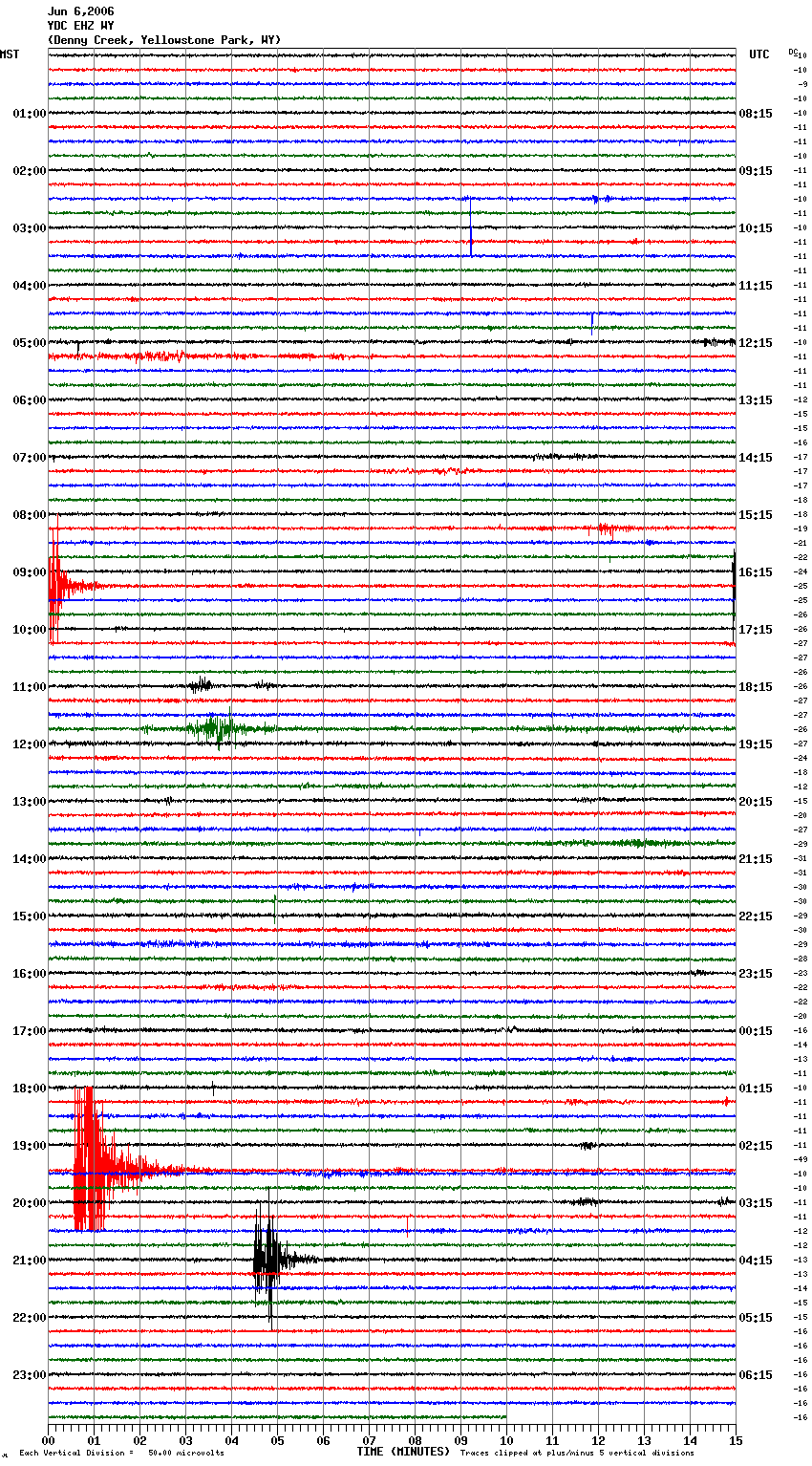
Task: Select the 08 minute tick label
Action: (x=415, y=1440)
